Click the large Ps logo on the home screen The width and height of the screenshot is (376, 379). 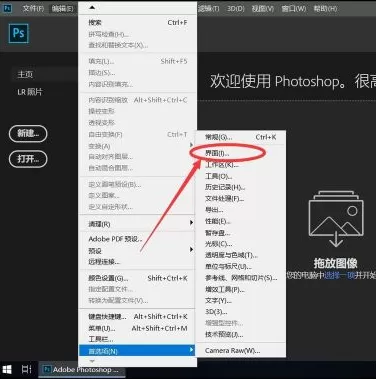[x=19, y=33]
